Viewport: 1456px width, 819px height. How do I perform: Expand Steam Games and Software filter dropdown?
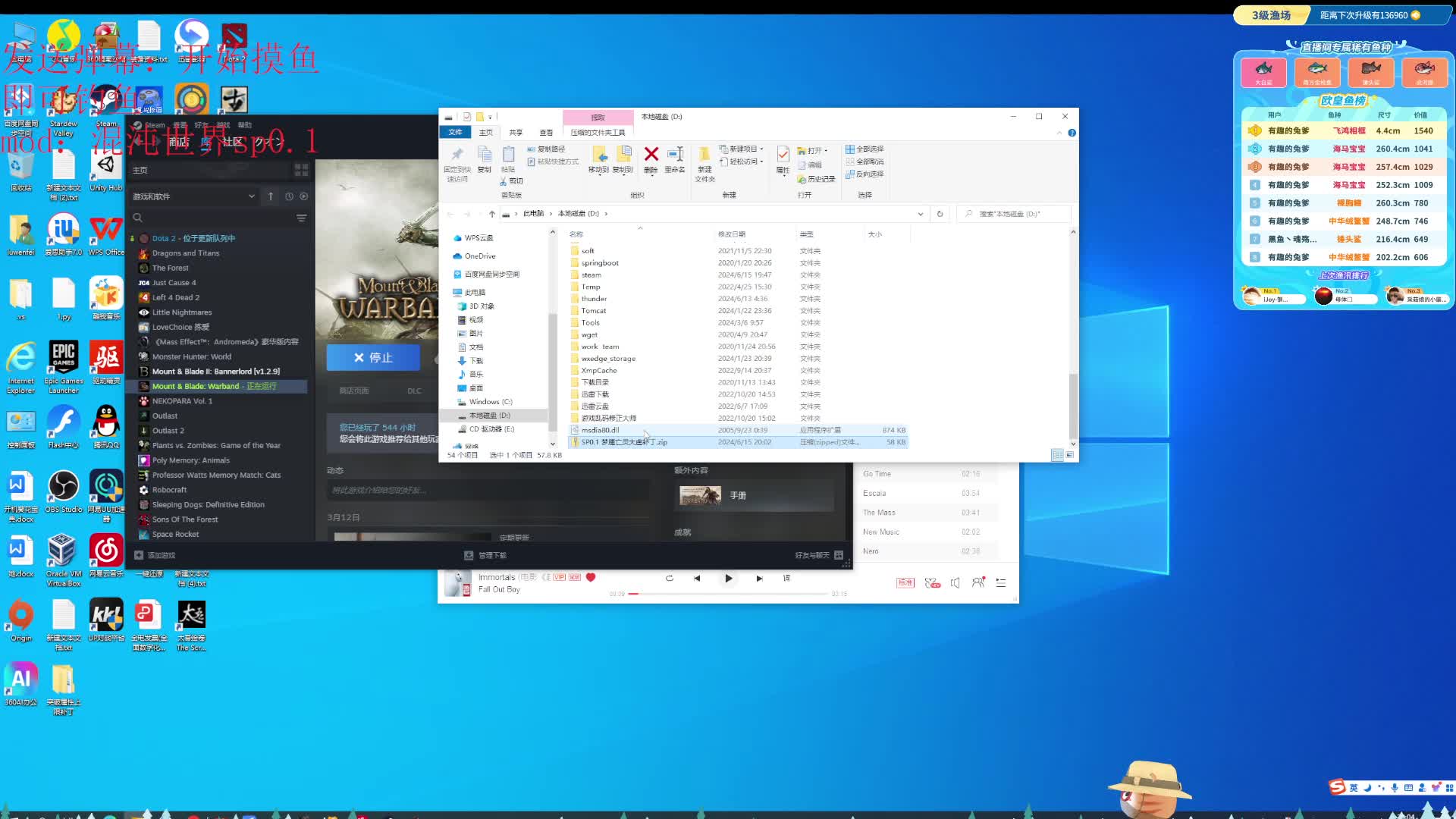251,196
